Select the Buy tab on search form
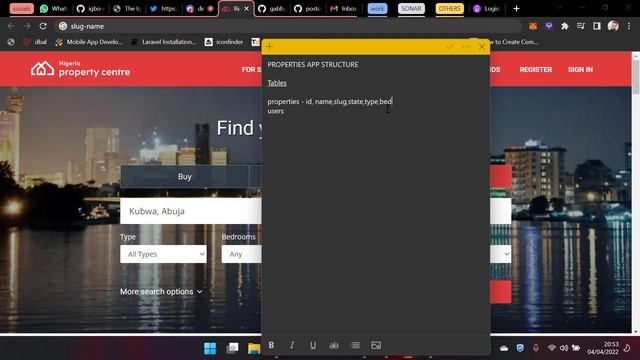Screen dimensions: 640x360 [x=184, y=176]
